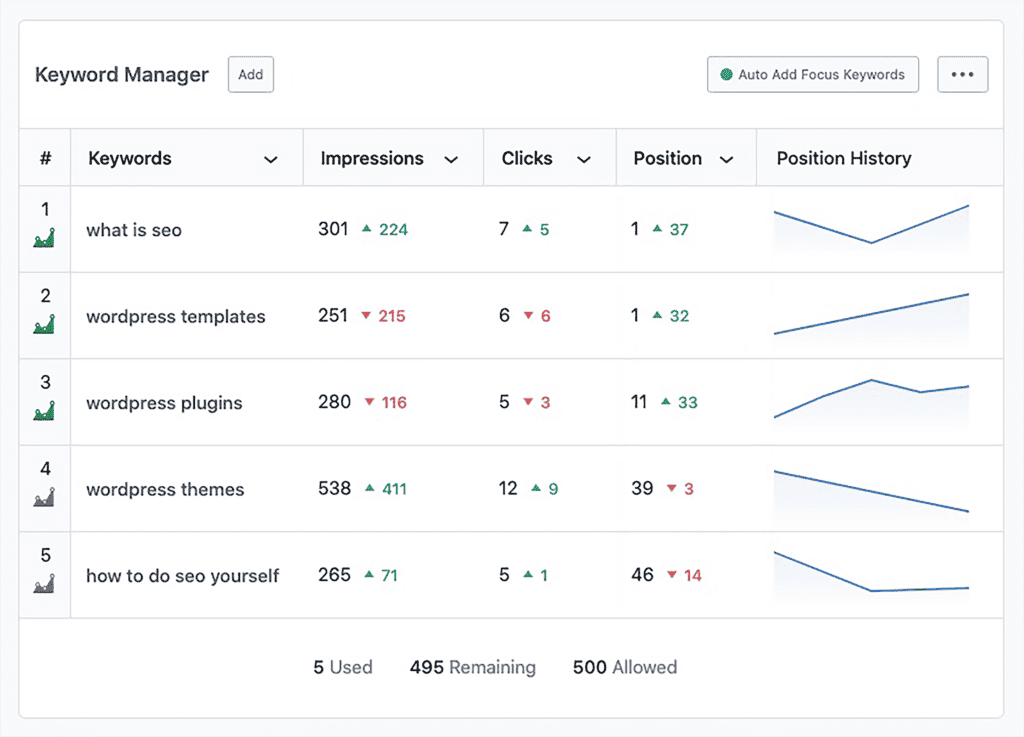Click the red down arrow beside 215 impressions
The width and height of the screenshot is (1024, 737).
[367, 316]
